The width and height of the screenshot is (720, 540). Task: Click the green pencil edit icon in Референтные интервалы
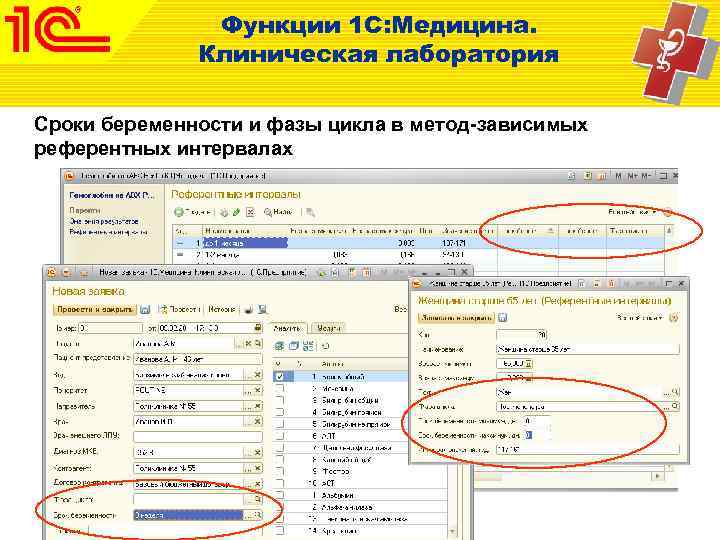click(236, 212)
